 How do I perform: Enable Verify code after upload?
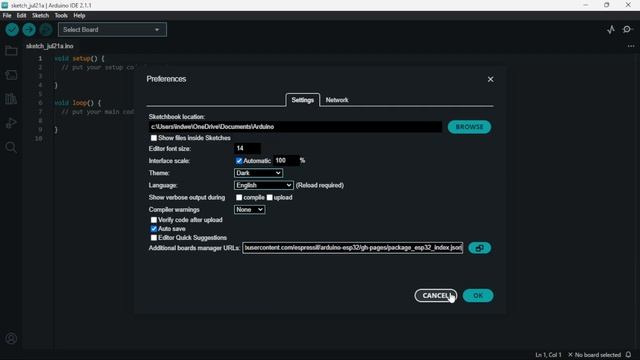pyautogui.click(x=154, y=220)
